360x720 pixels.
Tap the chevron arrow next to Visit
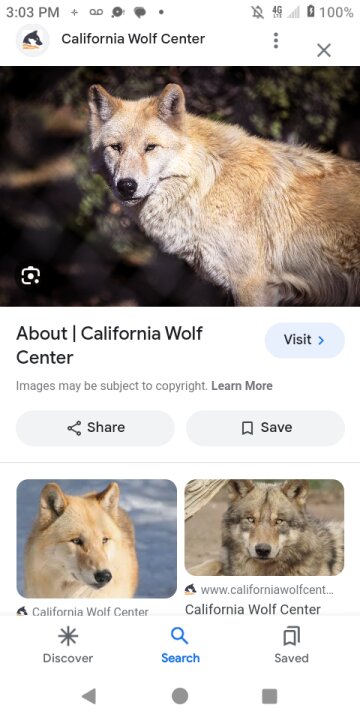pyautogui.click(x=321, y=340)
